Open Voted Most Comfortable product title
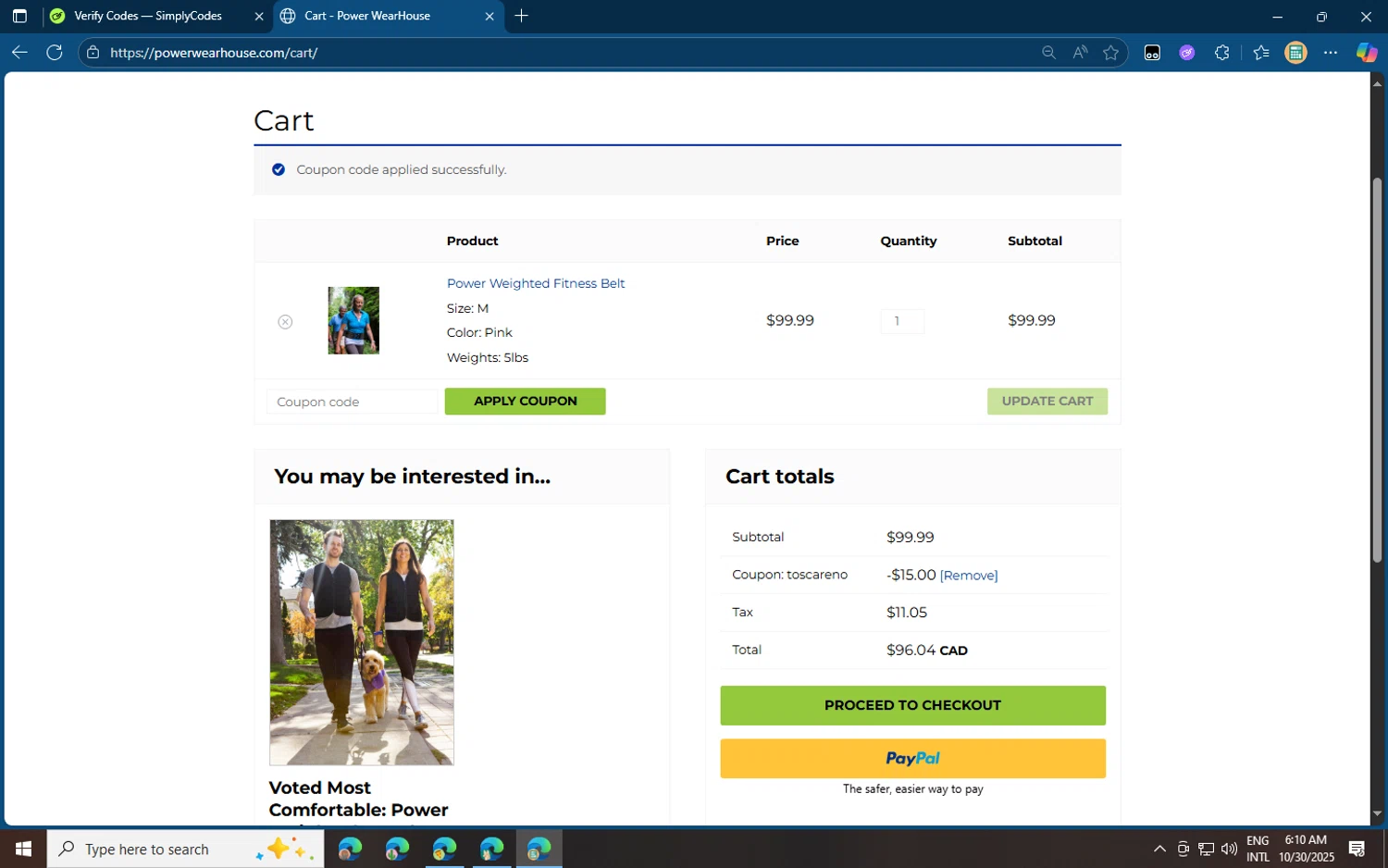 (358, 800)
